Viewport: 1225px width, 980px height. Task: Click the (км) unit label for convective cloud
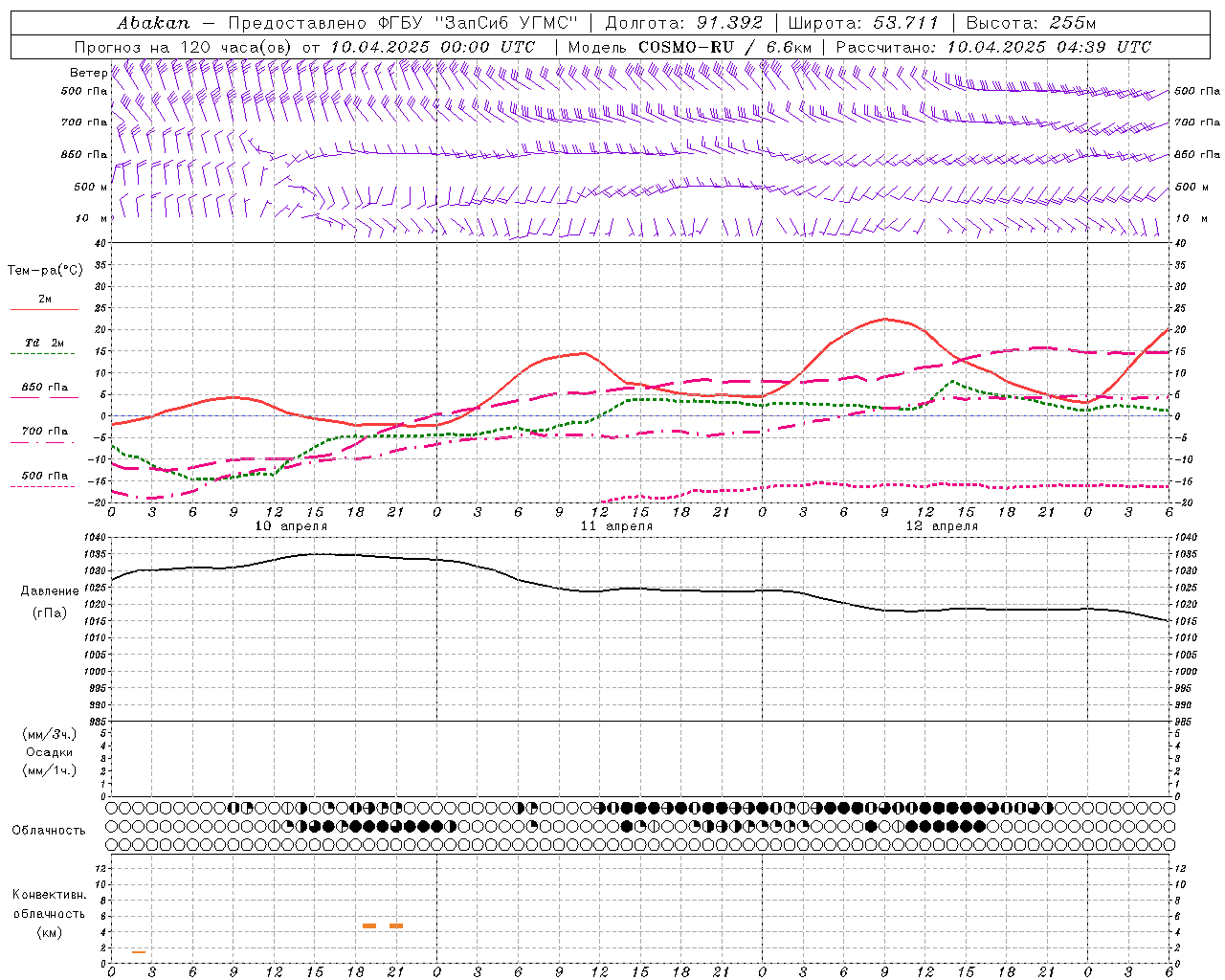point(49,932)
